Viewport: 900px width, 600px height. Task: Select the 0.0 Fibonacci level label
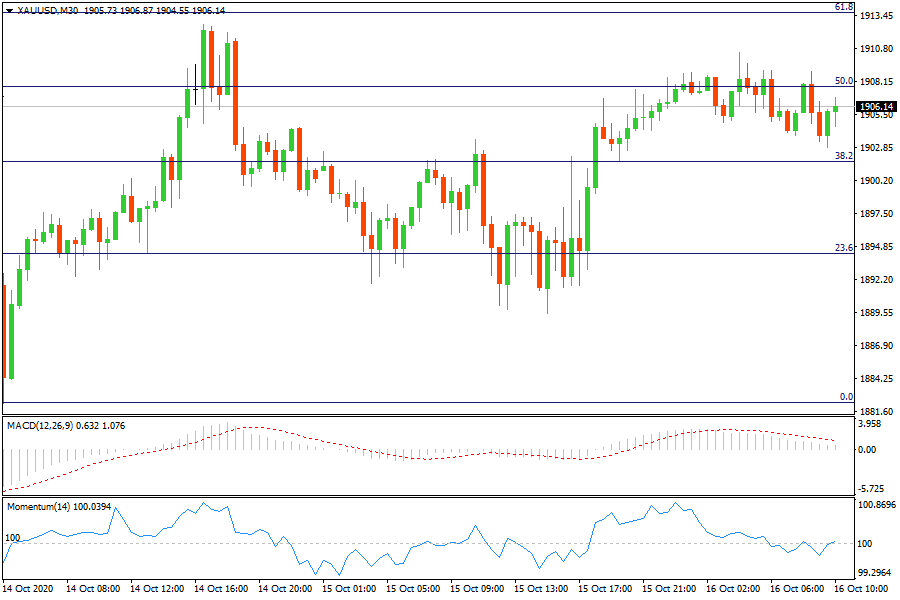[x=845, y=397]
